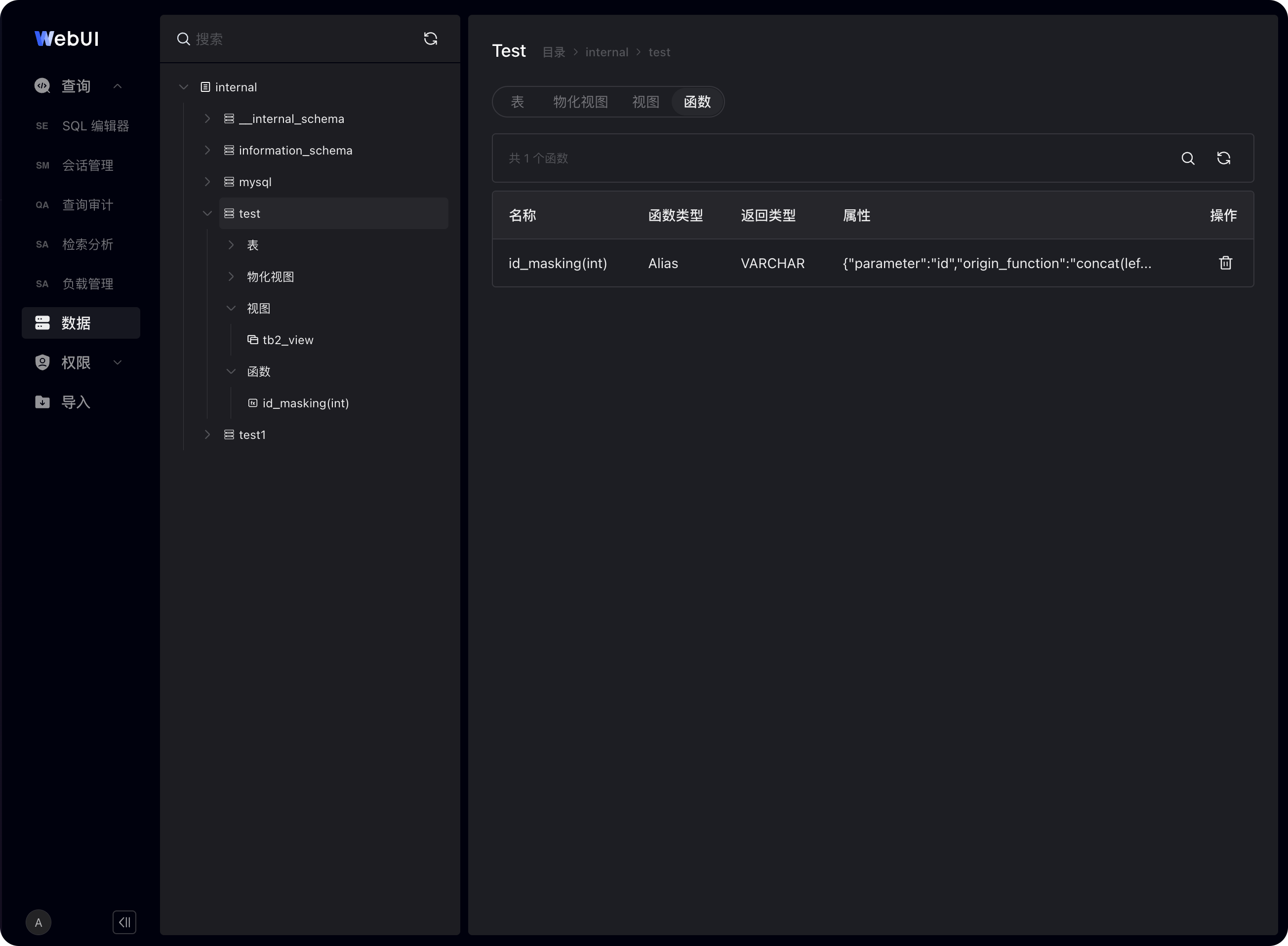Image resolution: width=1288 pixels, height=946 pixels.
Task: Collapse the sidebar with the toggle icon
Action: click(x=124, y=922)
